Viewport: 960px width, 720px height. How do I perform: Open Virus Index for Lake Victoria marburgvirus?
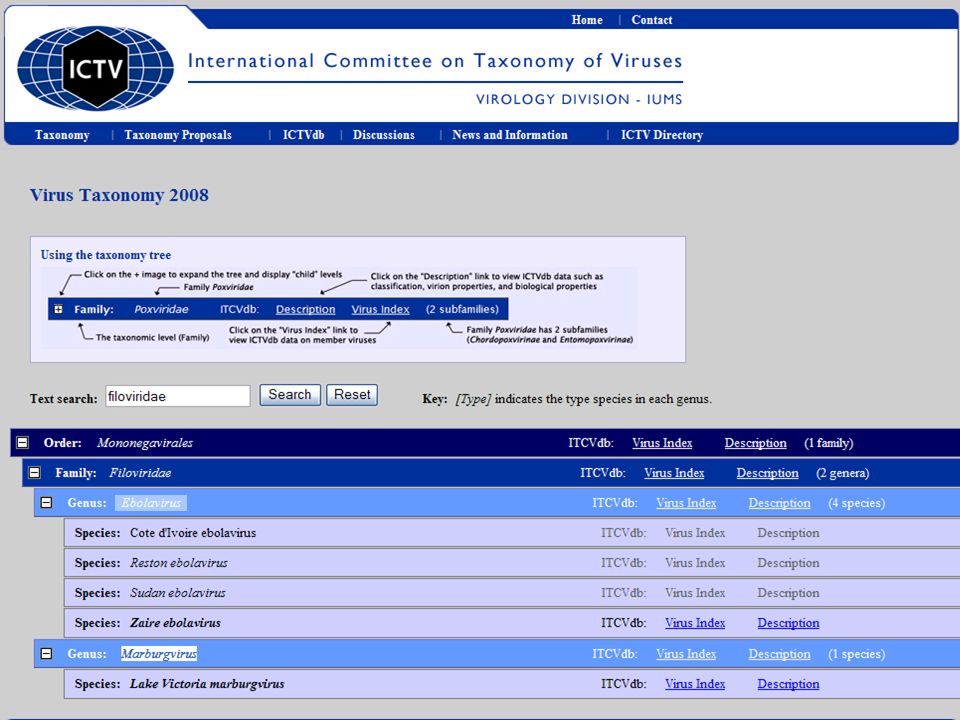pos(695,684)
